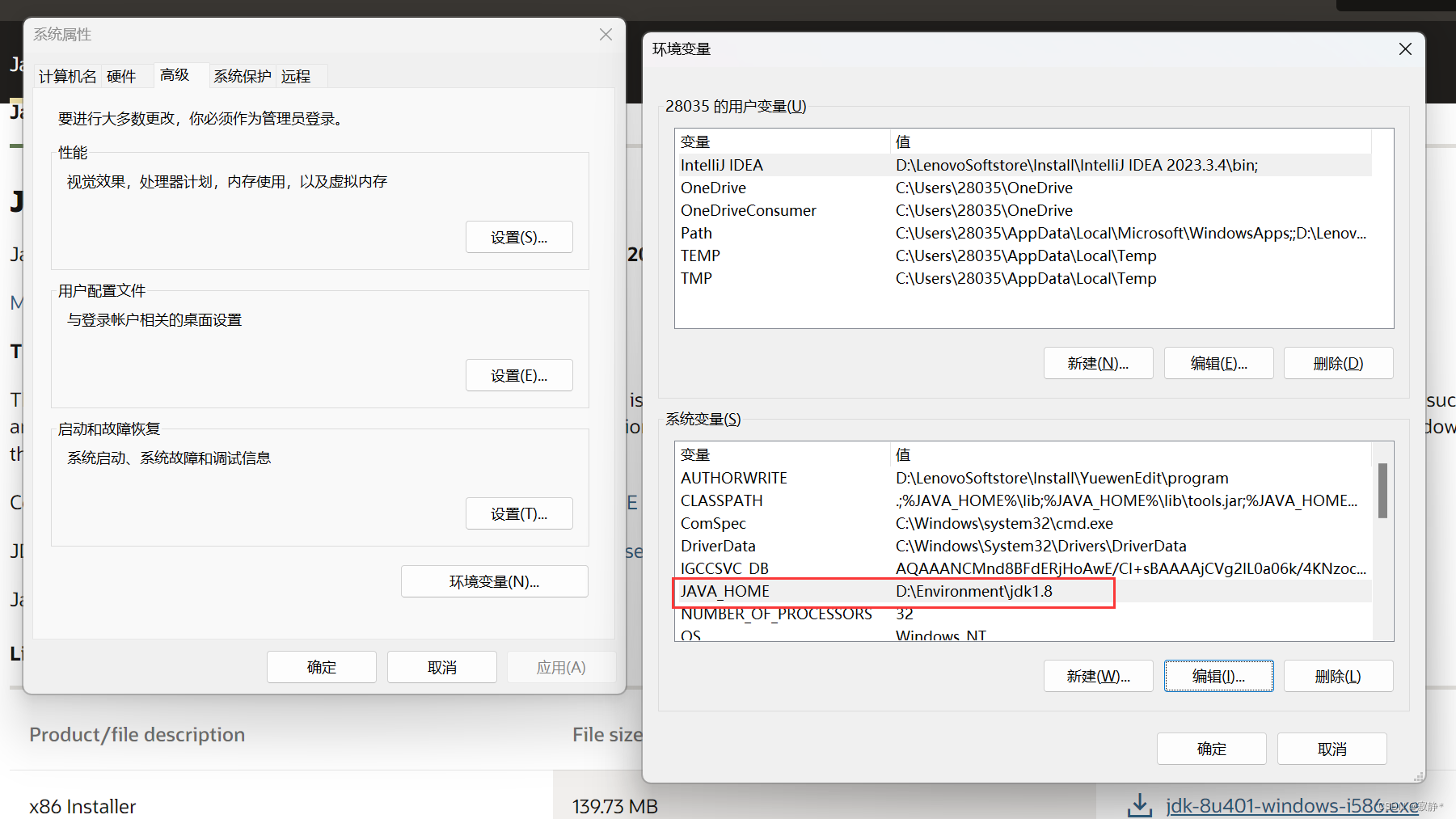Select AUTHORWRITE system variable row

(x=1023, y=478)
